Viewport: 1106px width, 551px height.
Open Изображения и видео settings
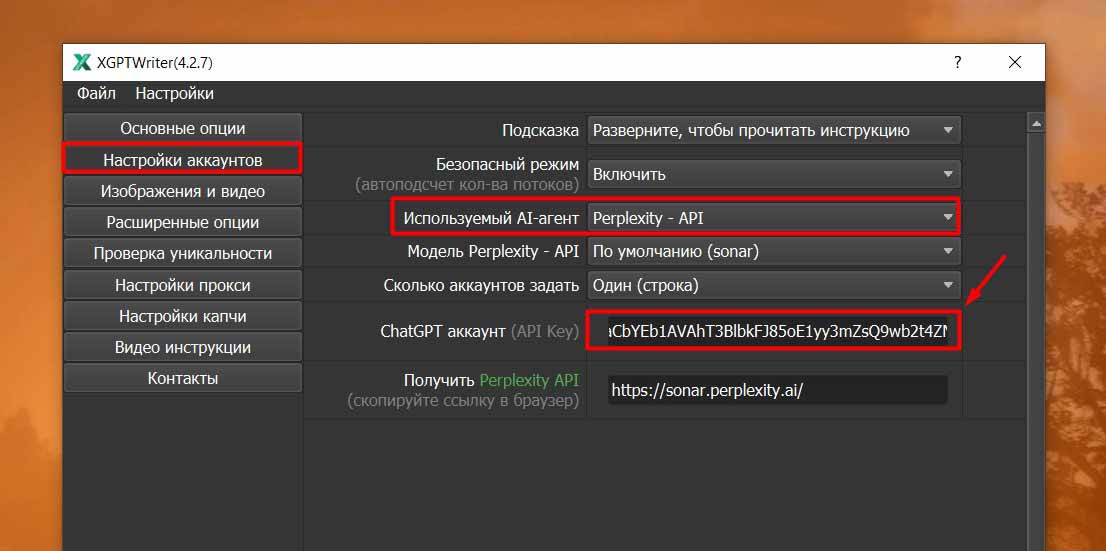point(182,191)
